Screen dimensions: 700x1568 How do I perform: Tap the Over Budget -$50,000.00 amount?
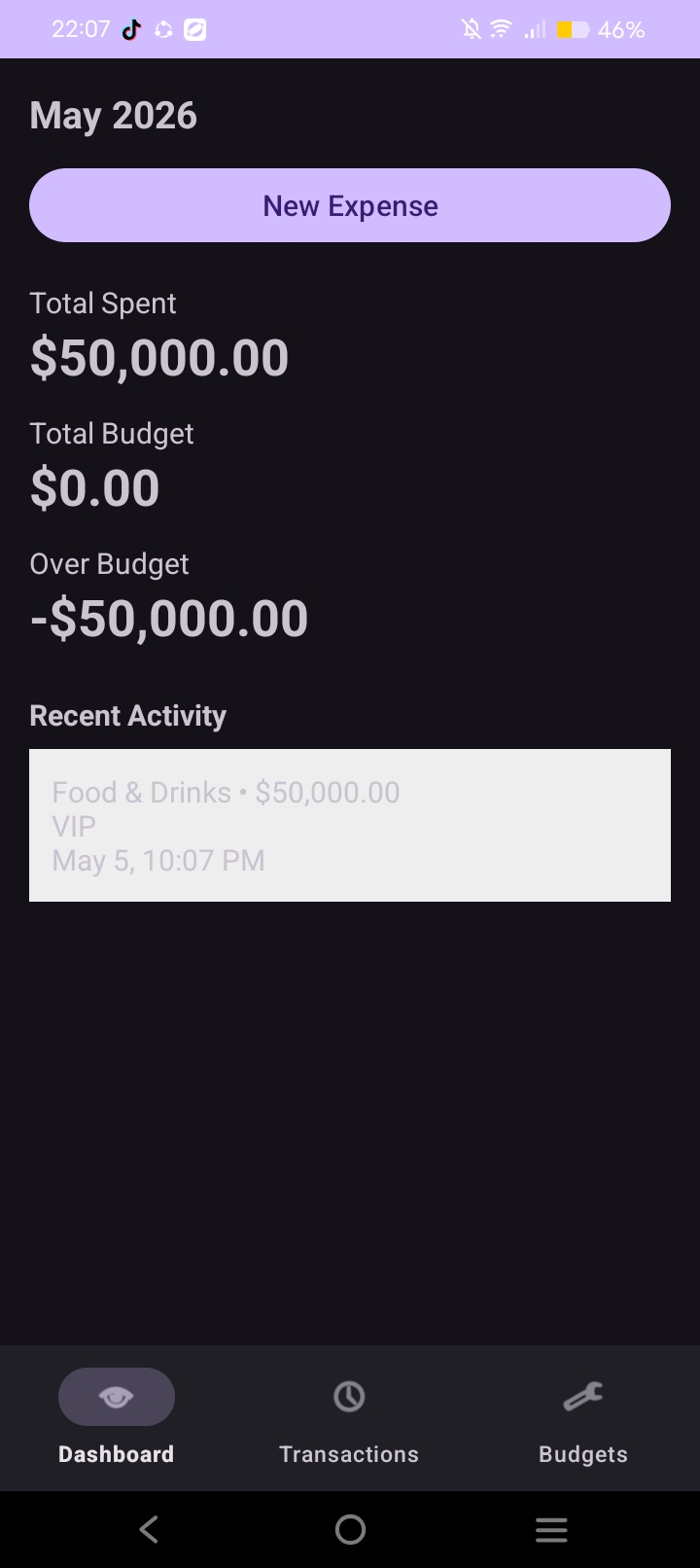click(169, 619)
